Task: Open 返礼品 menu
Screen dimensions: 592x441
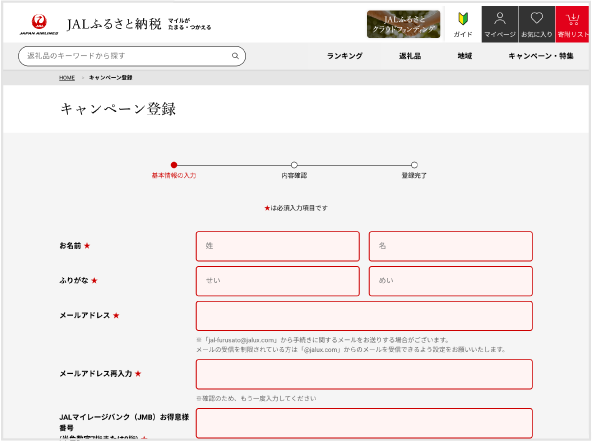Action: click(x=410, y=56)
